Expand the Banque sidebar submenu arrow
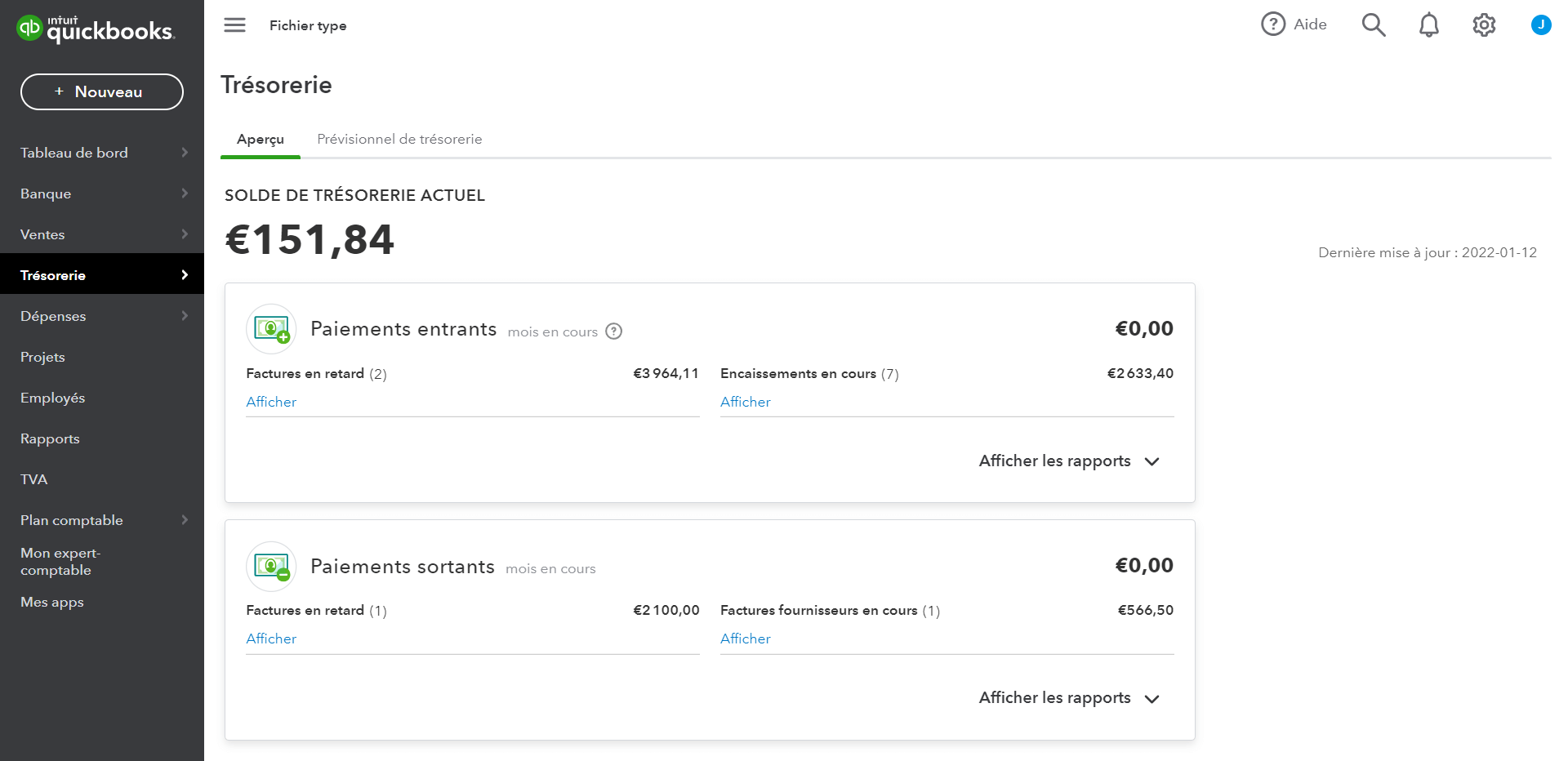Screen dimensions: 1568x761 click(185, 194)
